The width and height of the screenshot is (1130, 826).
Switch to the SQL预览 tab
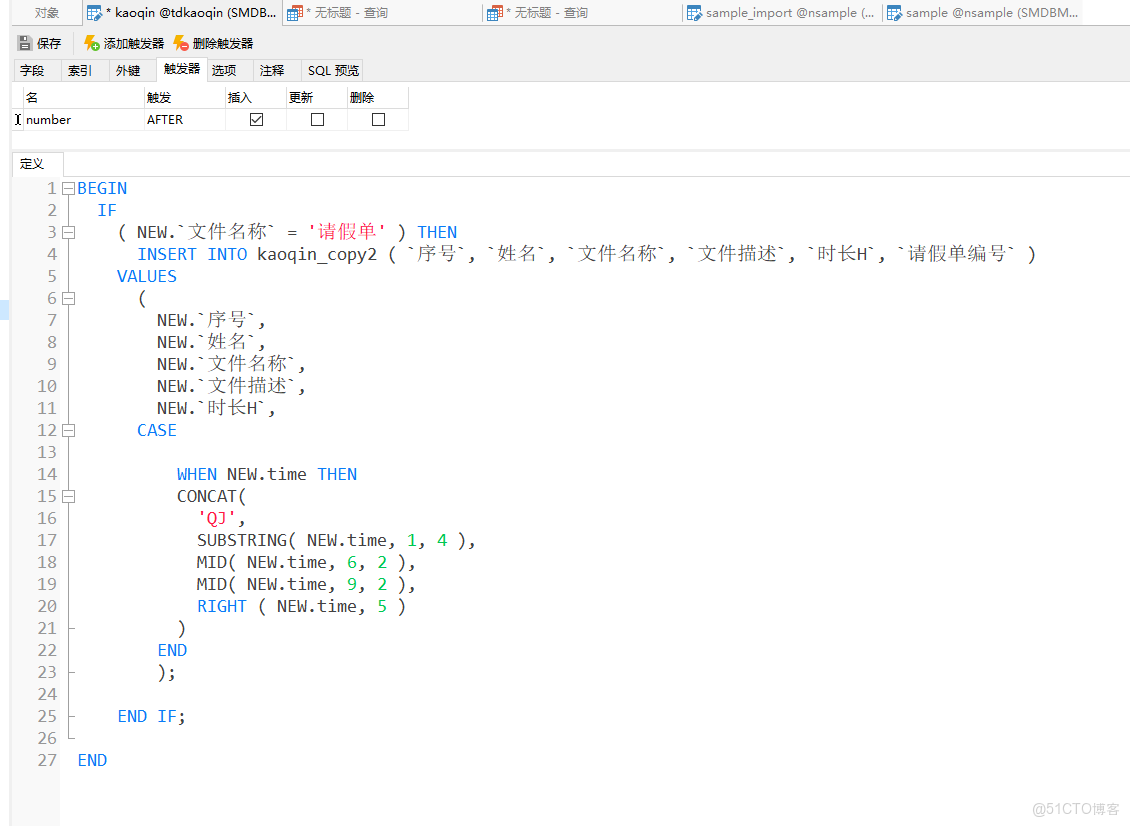pos(333,70)
